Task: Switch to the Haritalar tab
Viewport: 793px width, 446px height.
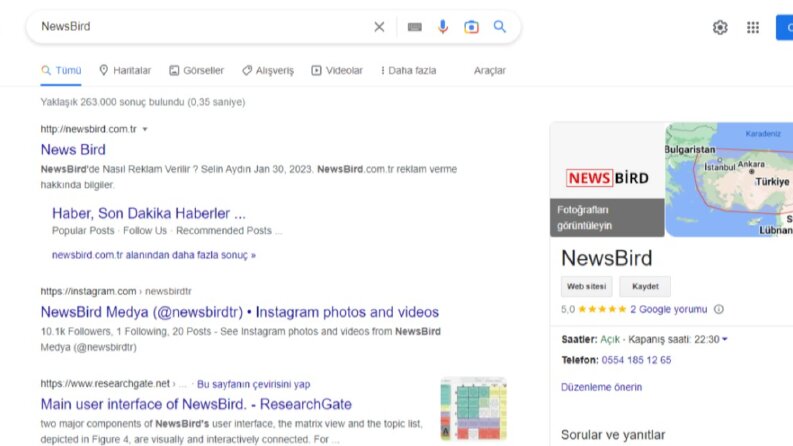Action: click(x=125, y=70)
